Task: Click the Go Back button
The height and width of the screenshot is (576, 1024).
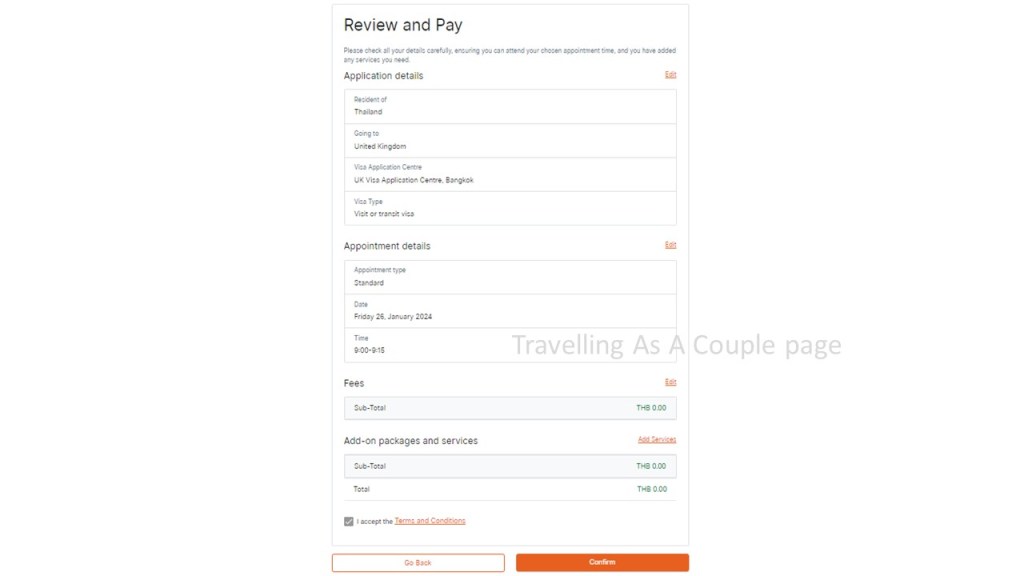Action: point(418,563)
